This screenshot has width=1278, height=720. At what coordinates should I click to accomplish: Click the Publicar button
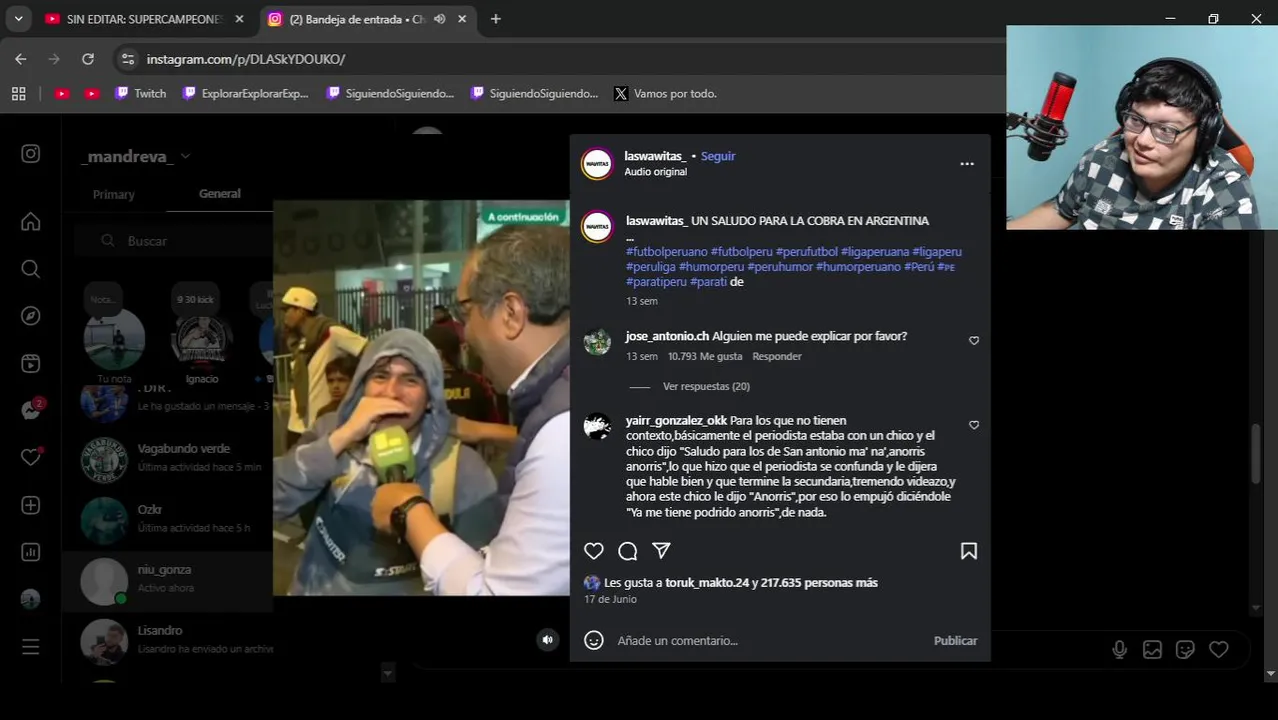click(x=955, y=640)
